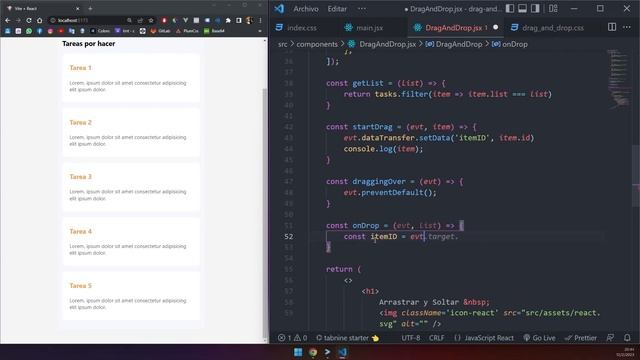Image resolution: width=640 pixels, height=360 pixels.
Task: Open Chrome from the taskbar
Action: pos(313,352)
